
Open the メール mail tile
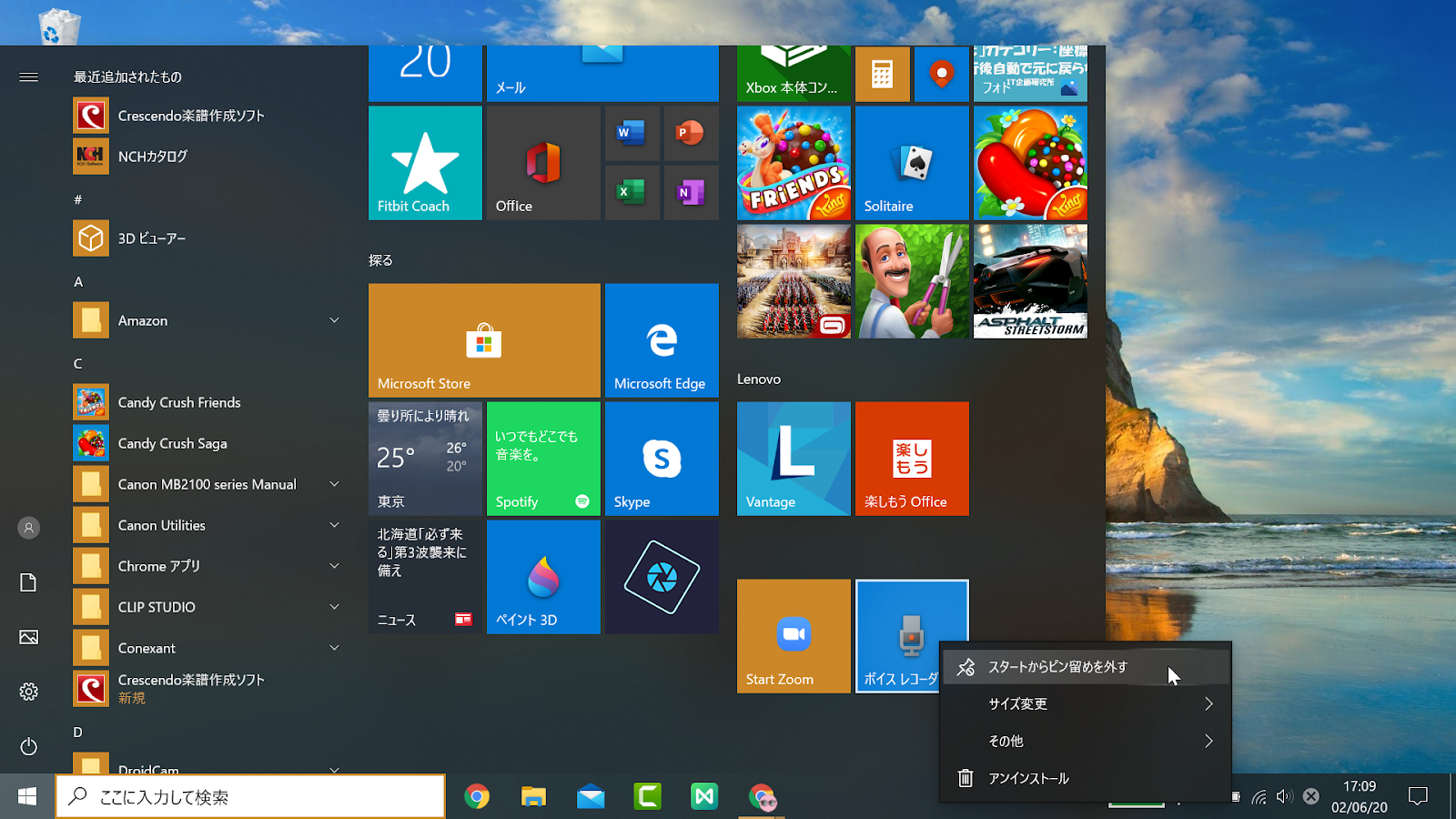(602, 74)
